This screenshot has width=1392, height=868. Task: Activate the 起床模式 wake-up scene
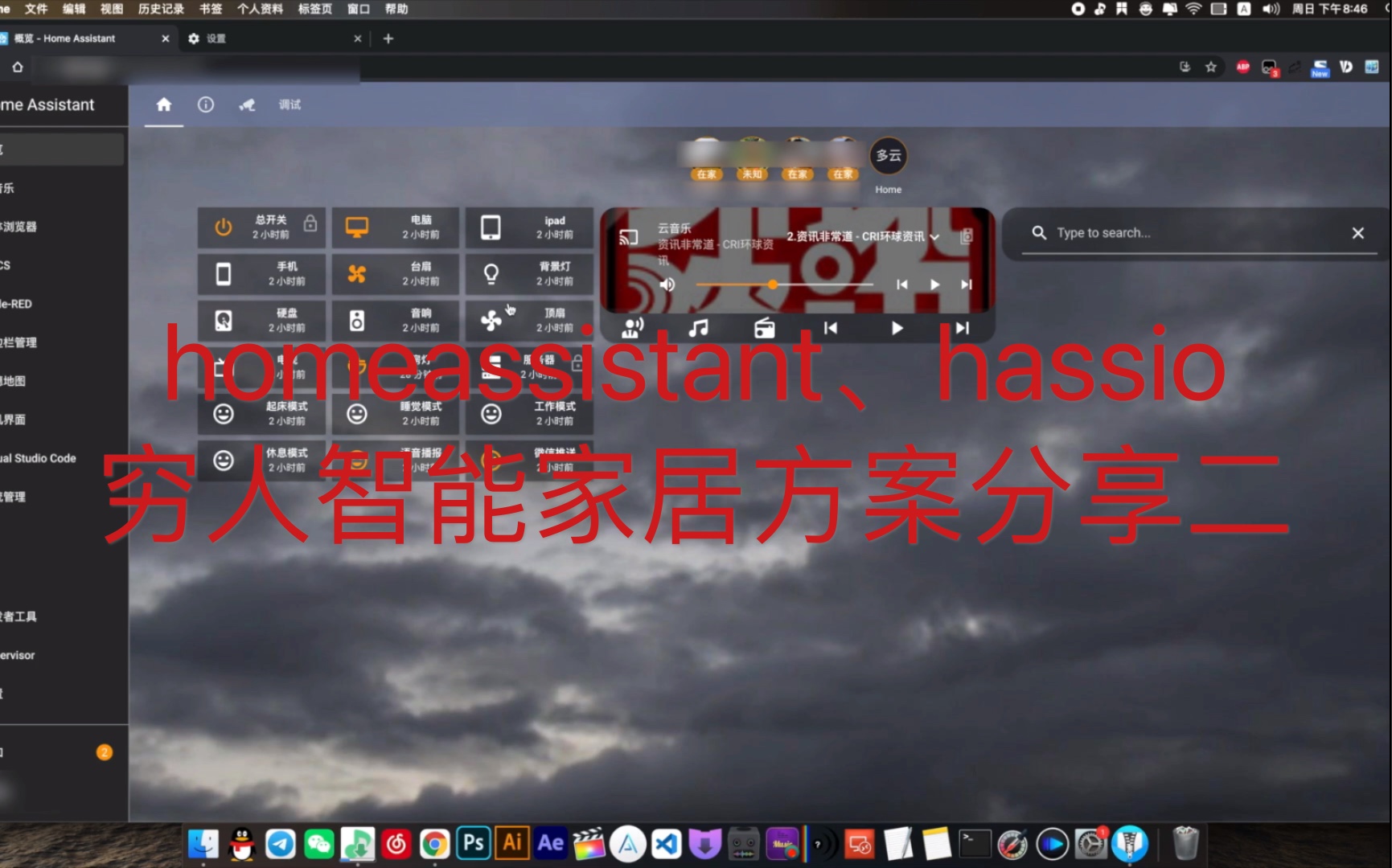(261, 413)
